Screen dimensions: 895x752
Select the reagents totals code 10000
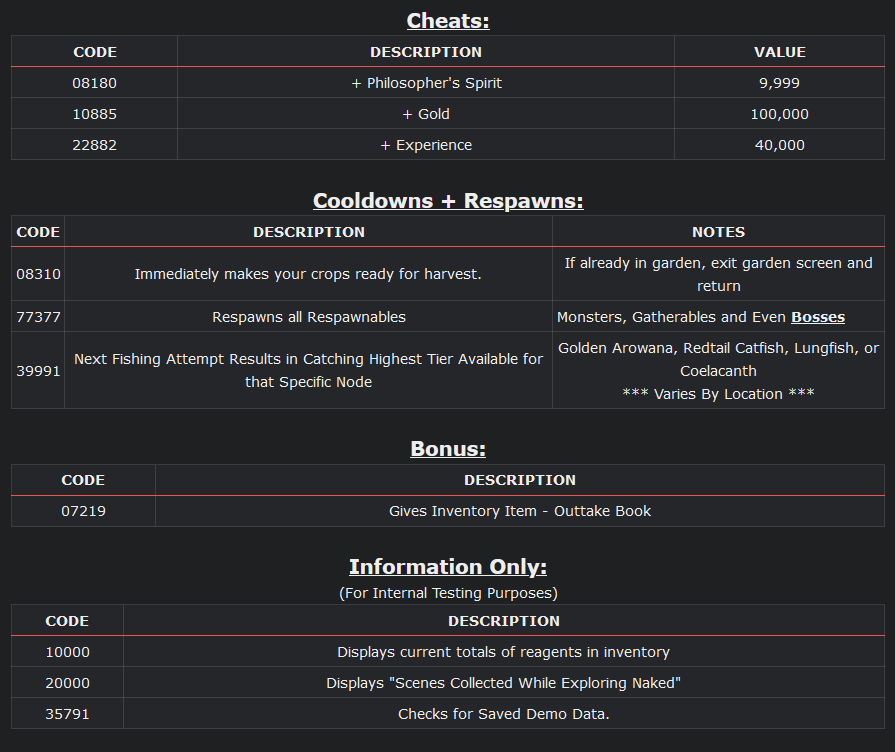click(x=67, y=652)
